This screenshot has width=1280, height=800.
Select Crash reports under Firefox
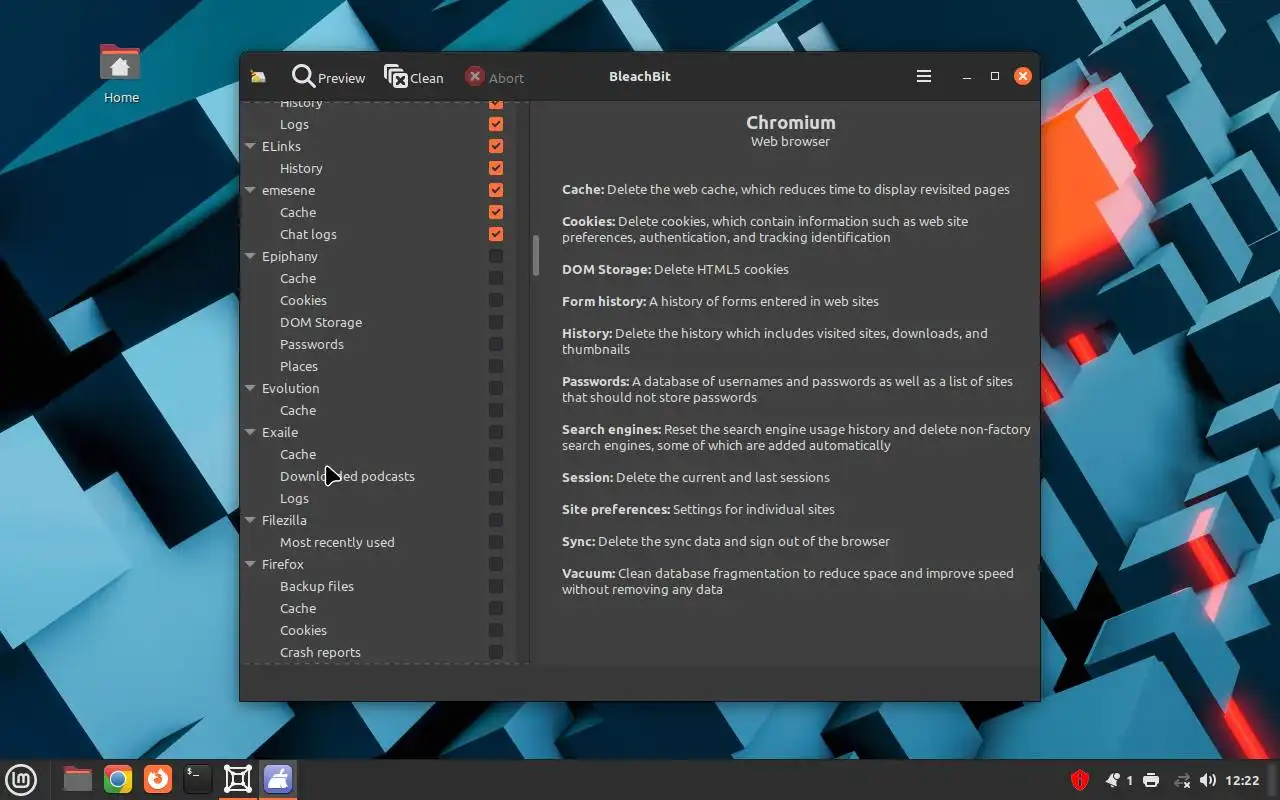(x=320, y=652)
